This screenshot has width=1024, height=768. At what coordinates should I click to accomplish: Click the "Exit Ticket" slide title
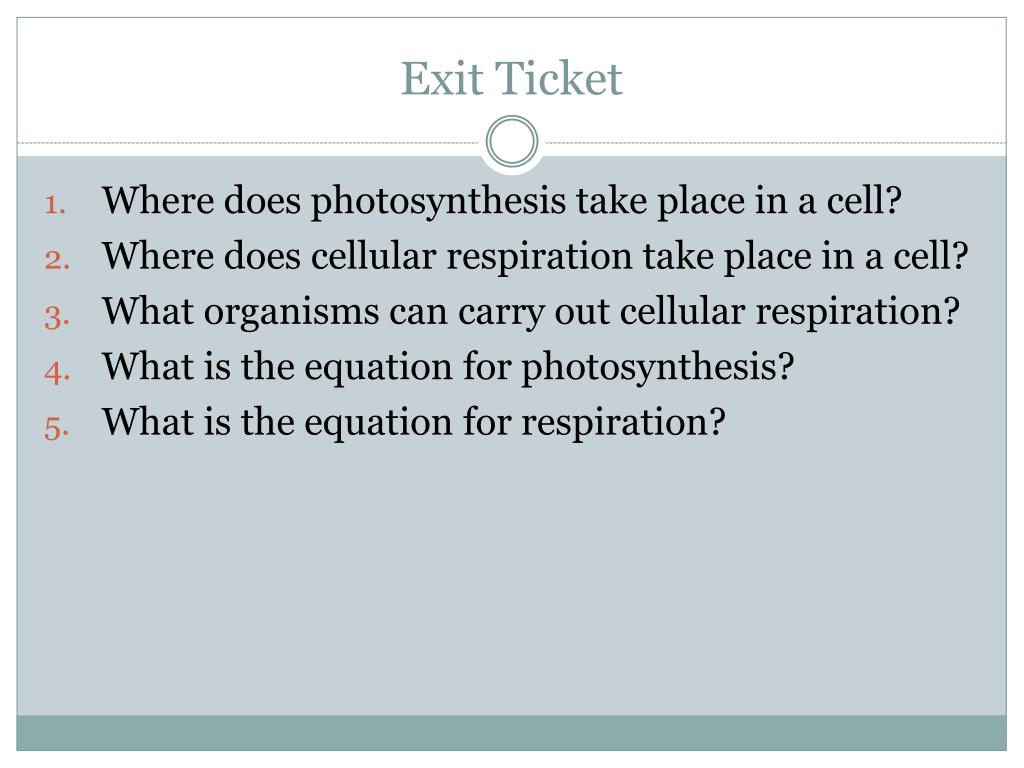coord(512,80)
